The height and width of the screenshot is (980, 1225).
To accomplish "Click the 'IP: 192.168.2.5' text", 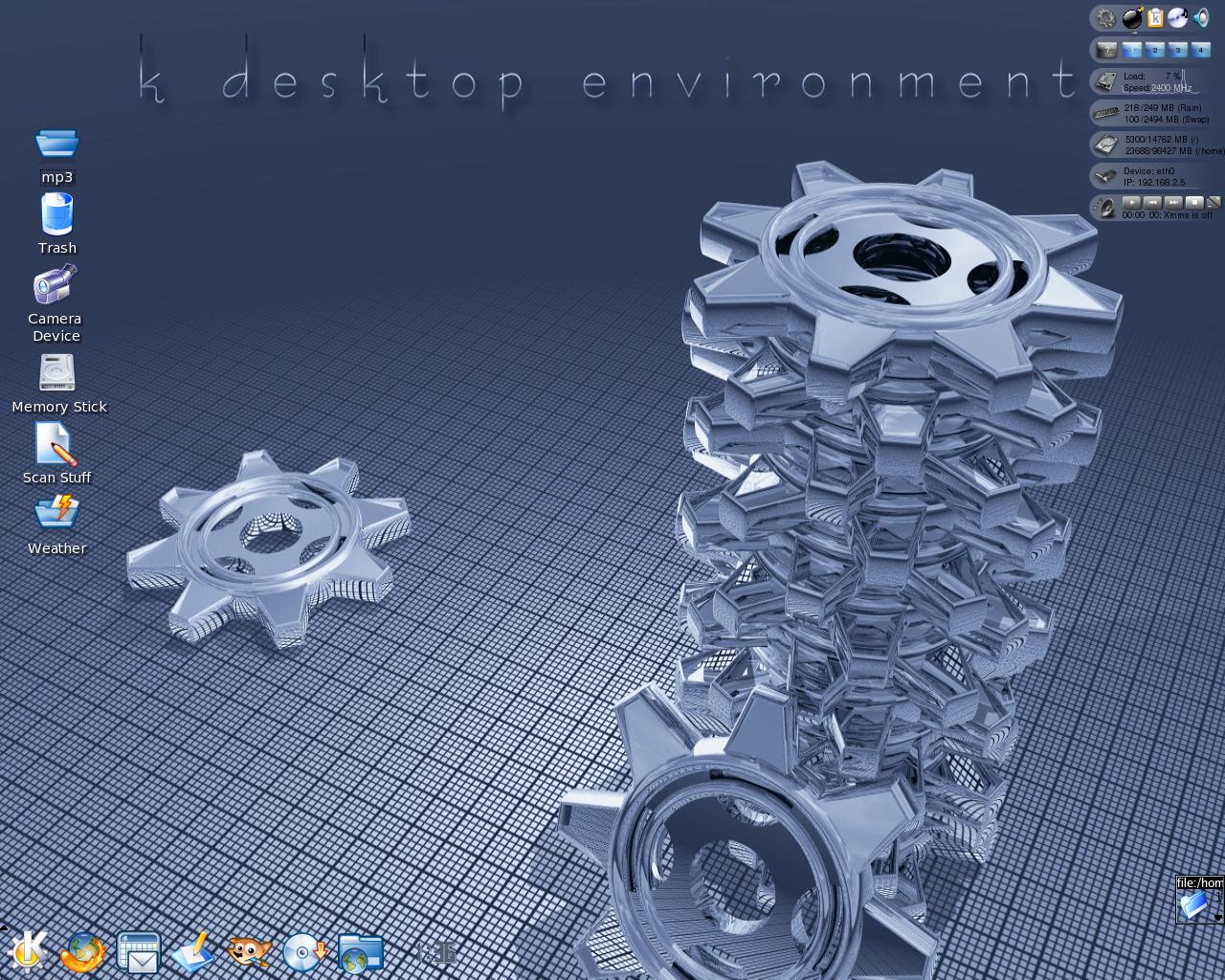I will coord(1154,183).
